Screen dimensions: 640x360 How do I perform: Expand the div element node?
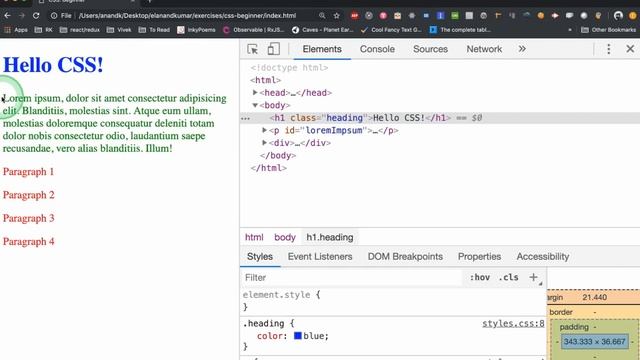click(264, 143)
